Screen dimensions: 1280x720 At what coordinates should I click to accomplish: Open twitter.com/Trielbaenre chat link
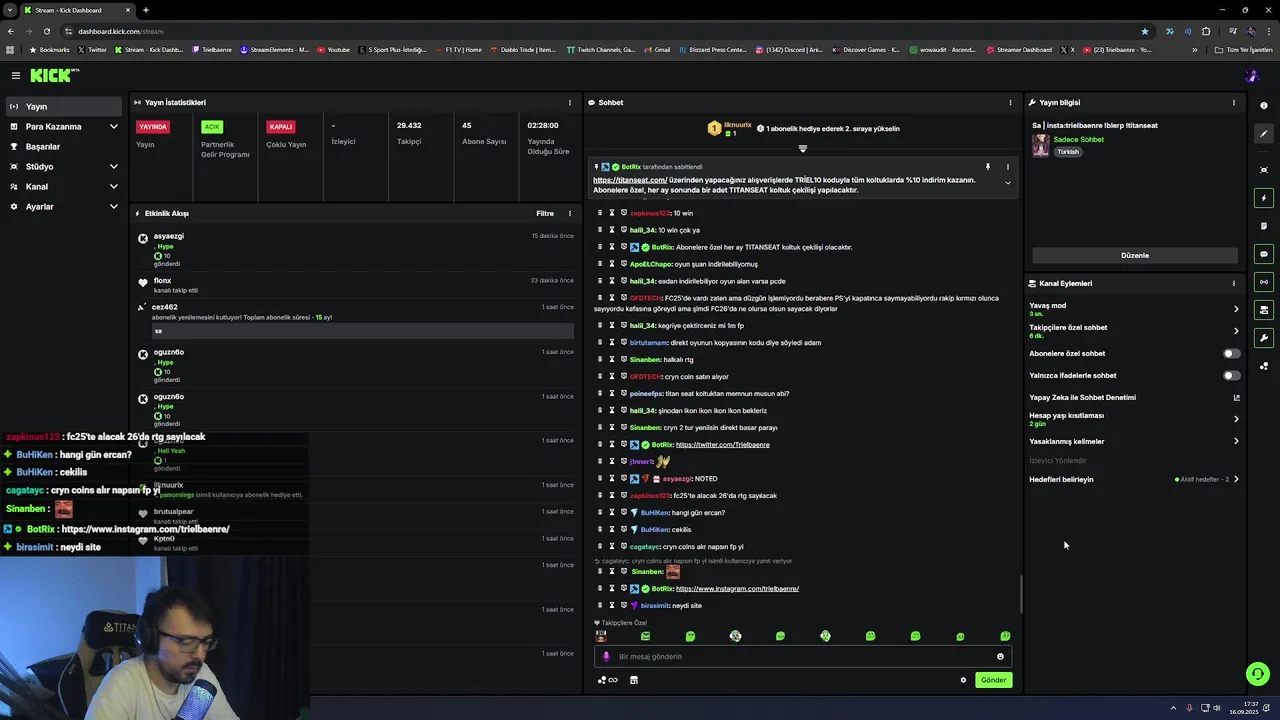click(723, 444)
